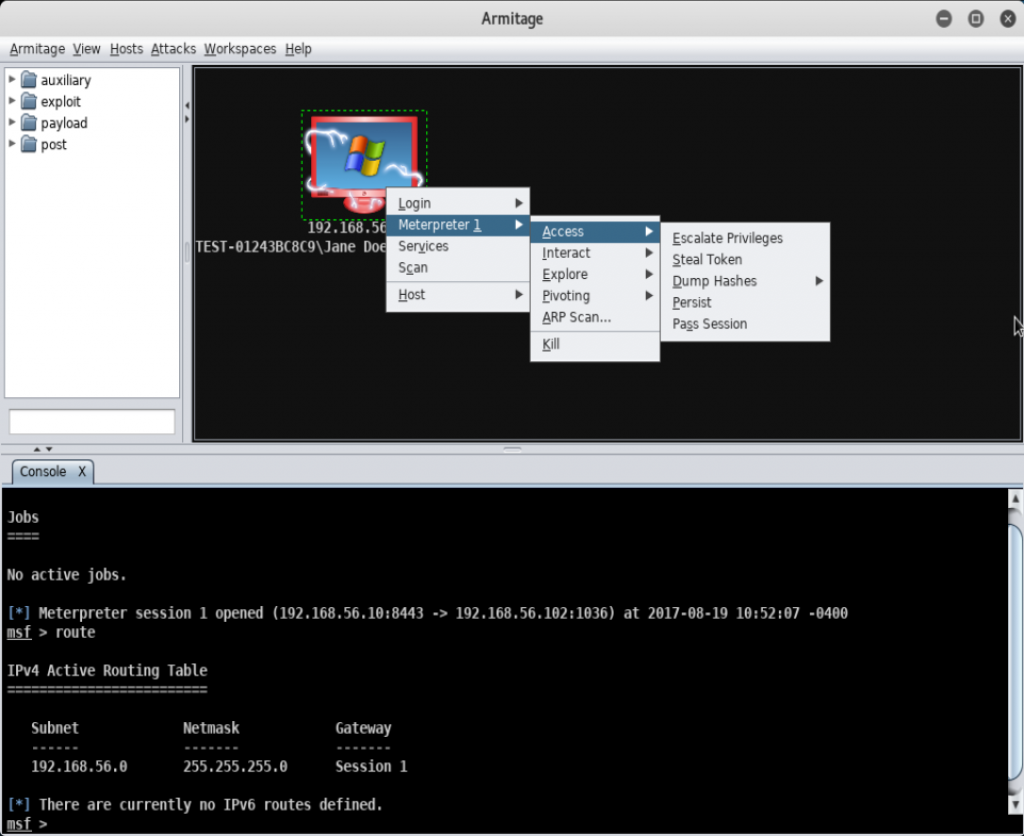Expand the payload module tree

pos(12,122)
